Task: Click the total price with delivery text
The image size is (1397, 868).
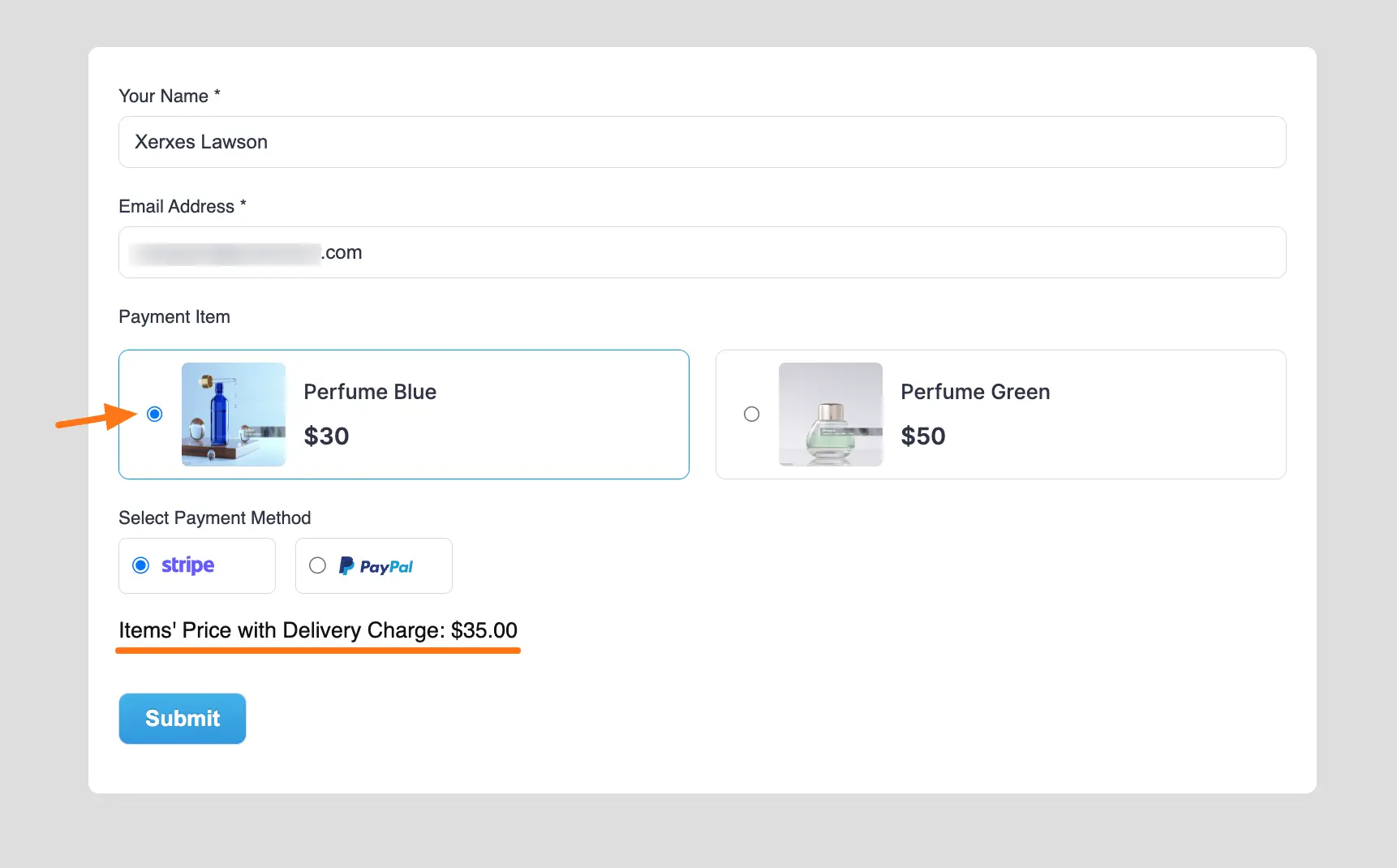Action: [x=318, y=630]
